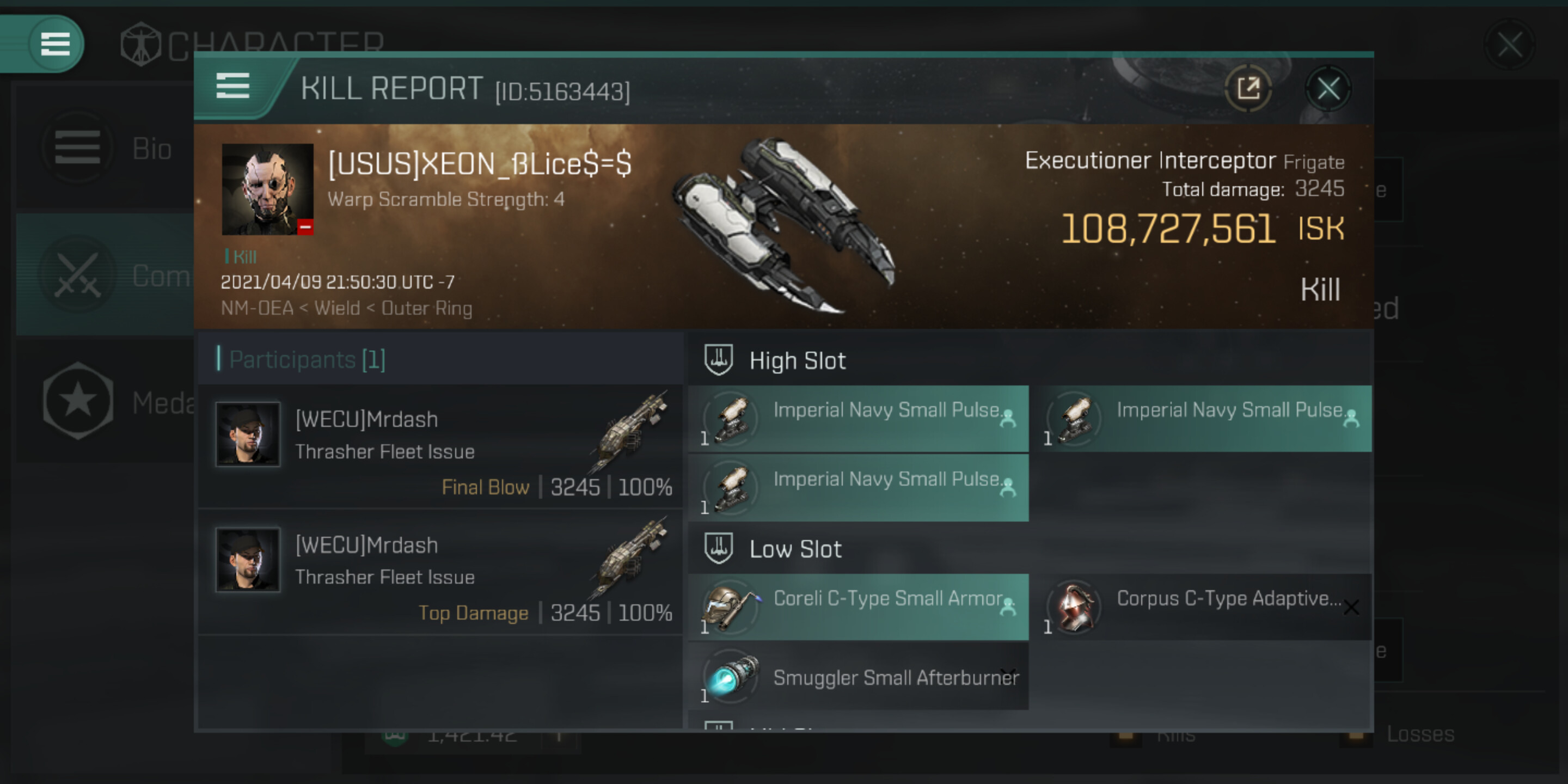Image resolution: width=1568 pixels, height=784 pixels.
Task: Click the NM-OEA system location link
Action: pyautogui.click(x=257, y=309)
